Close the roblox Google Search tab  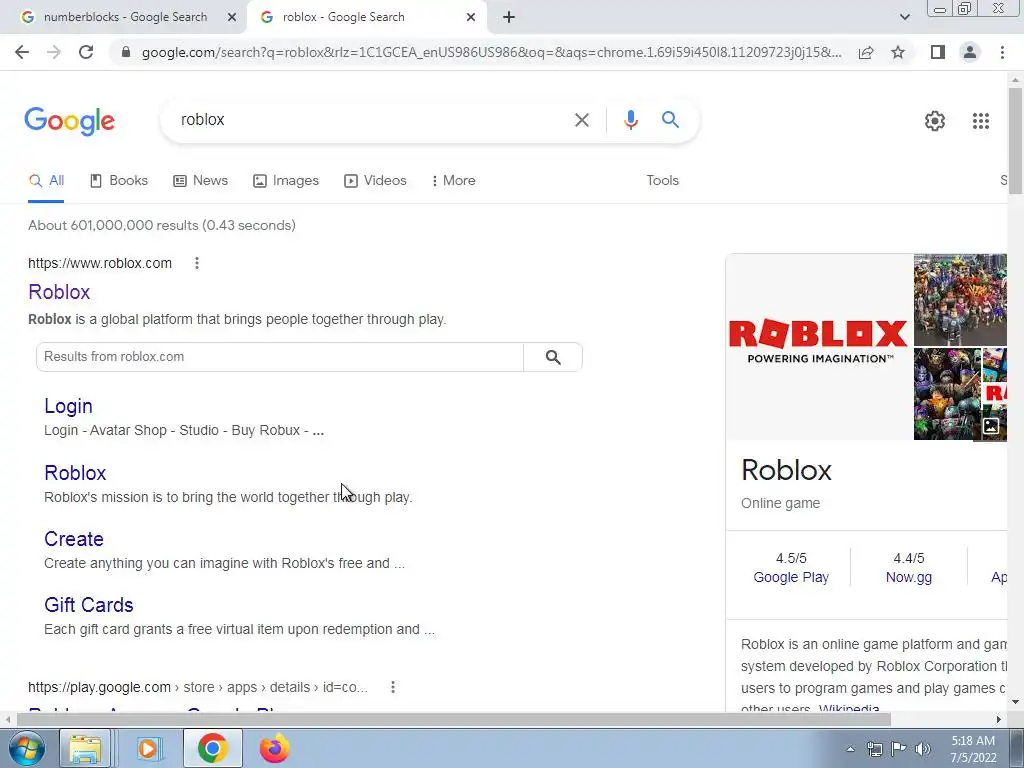tap(471, 18)
